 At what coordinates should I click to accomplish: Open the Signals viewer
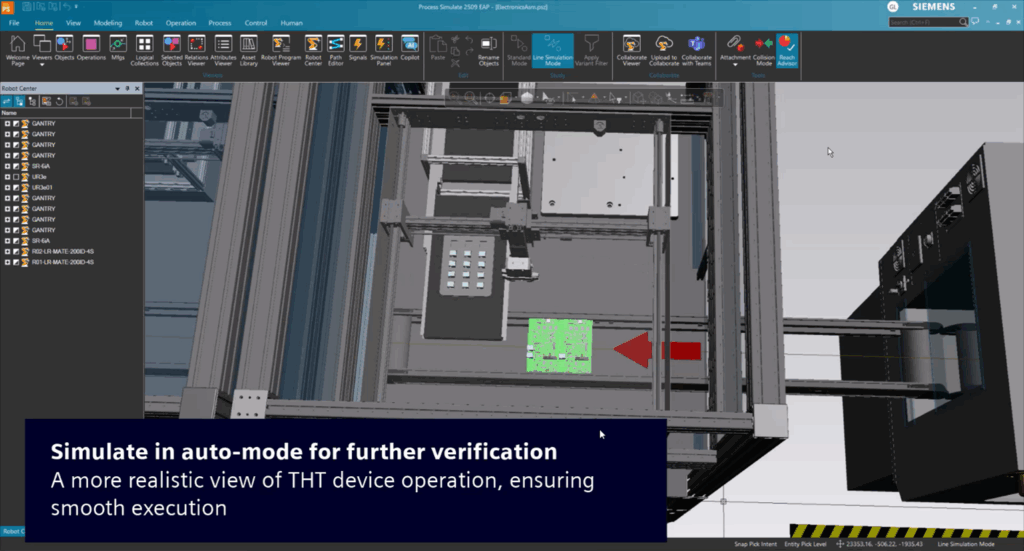358,49
